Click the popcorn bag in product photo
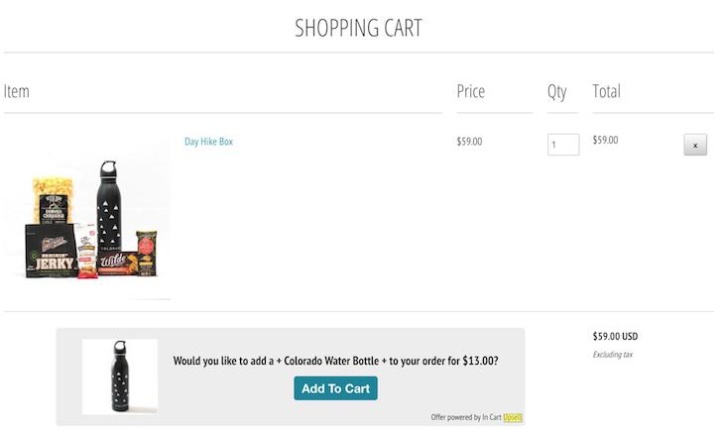Screen dimensions: 720x429 (52, 199)
